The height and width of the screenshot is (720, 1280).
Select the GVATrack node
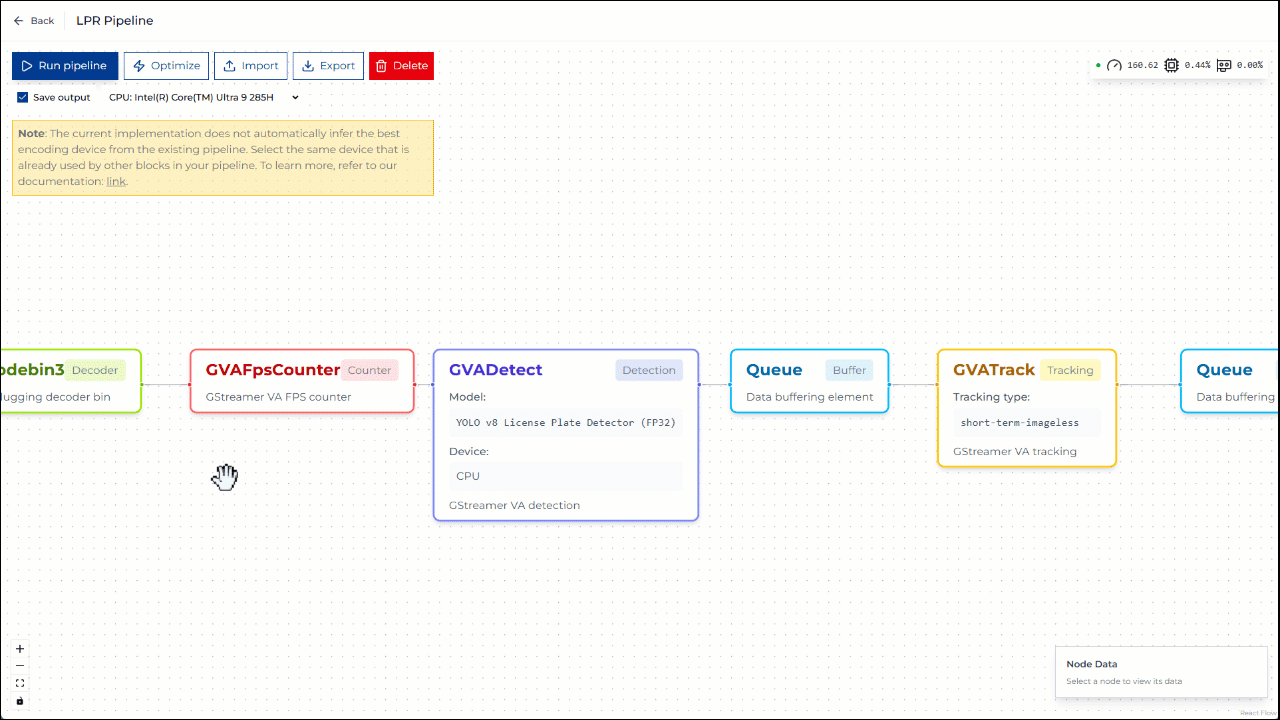994,370
